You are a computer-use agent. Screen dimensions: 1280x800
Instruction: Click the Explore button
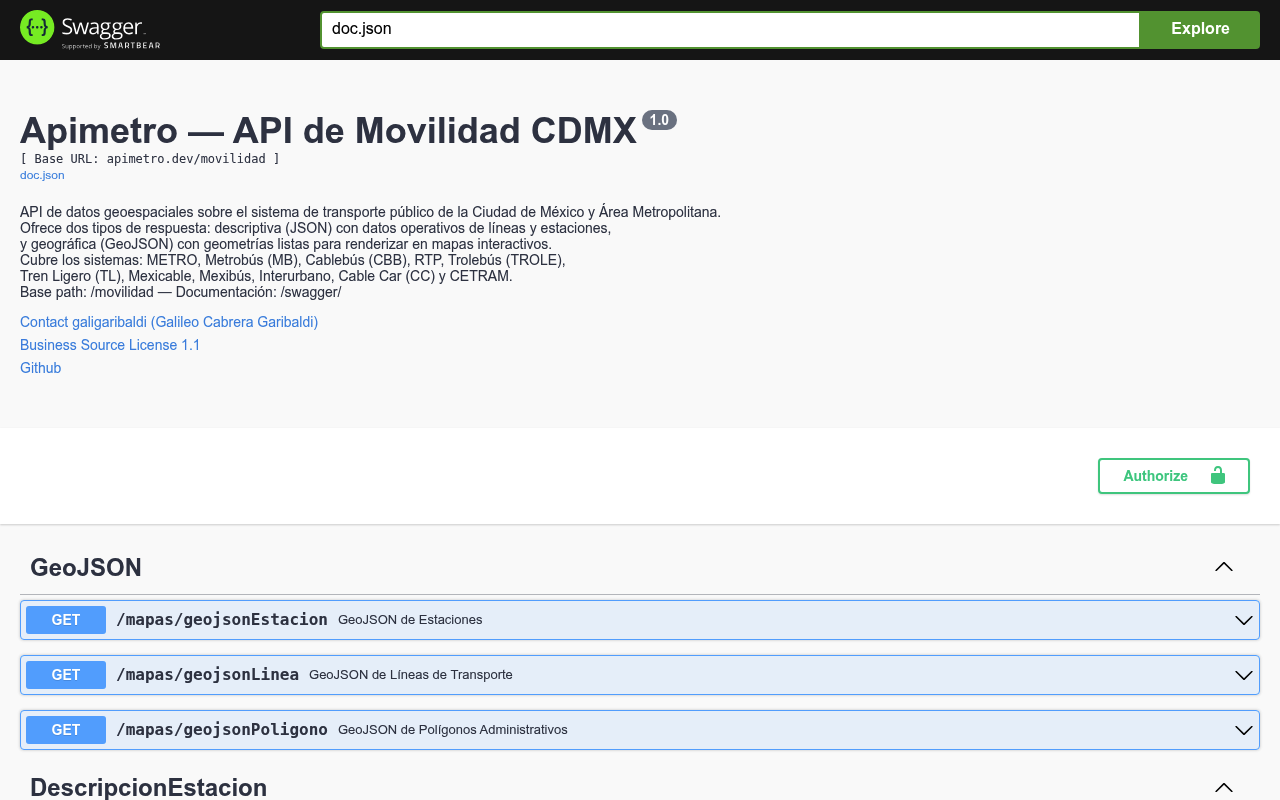tap(1200, 29)
